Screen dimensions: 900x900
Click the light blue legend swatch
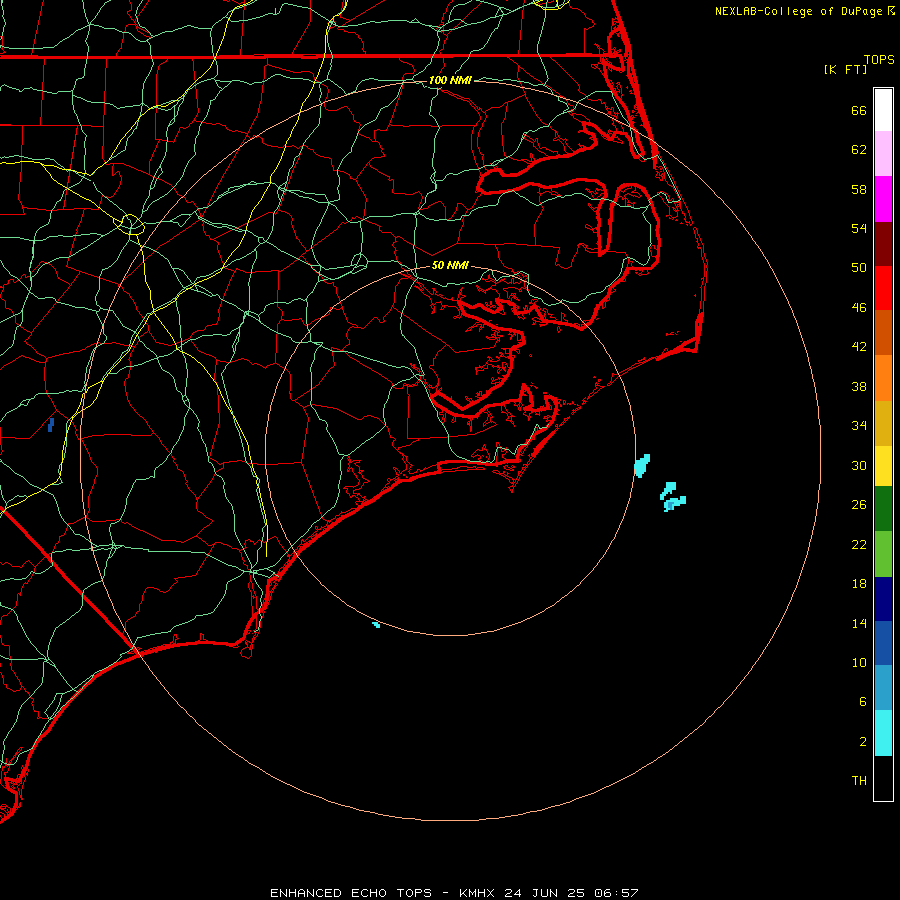tap(883, 687)
